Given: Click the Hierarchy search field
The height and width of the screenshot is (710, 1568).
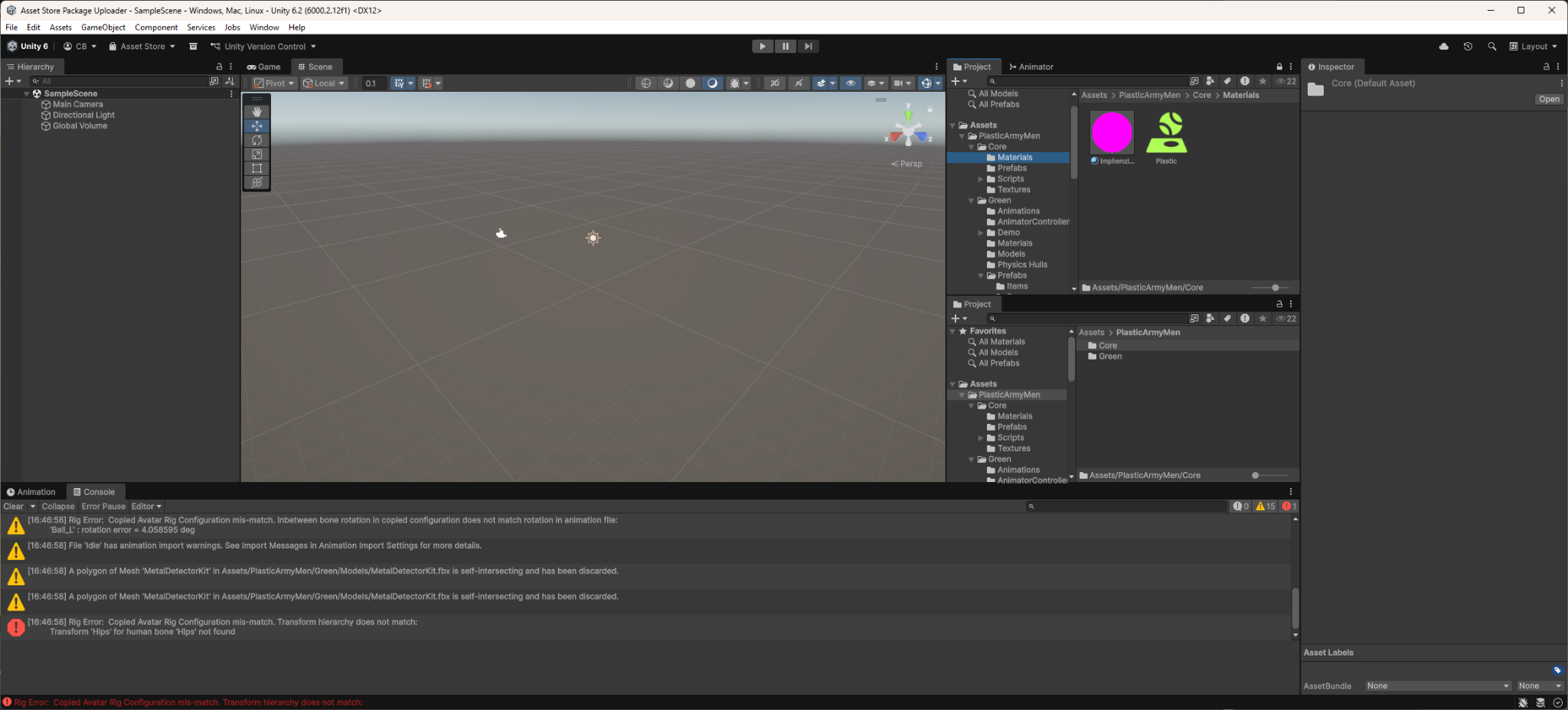Looking at the screenshot, I should pyautogui.click(x=118, y=81).
